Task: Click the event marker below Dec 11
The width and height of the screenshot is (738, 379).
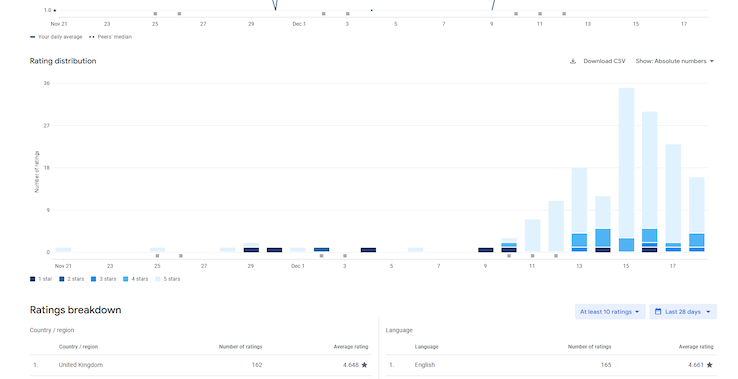Action: click(532, 256)
